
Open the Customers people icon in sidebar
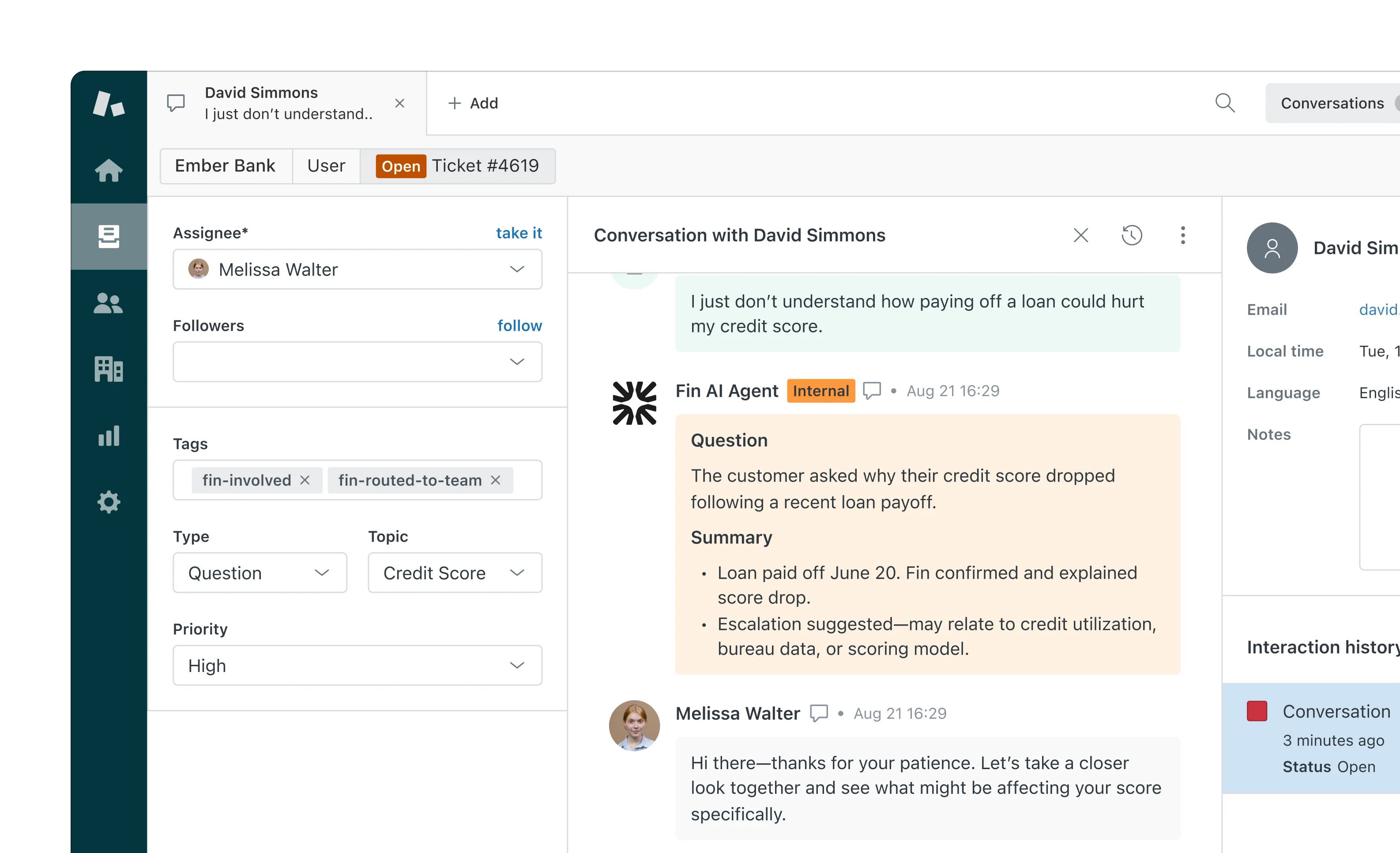109,303
